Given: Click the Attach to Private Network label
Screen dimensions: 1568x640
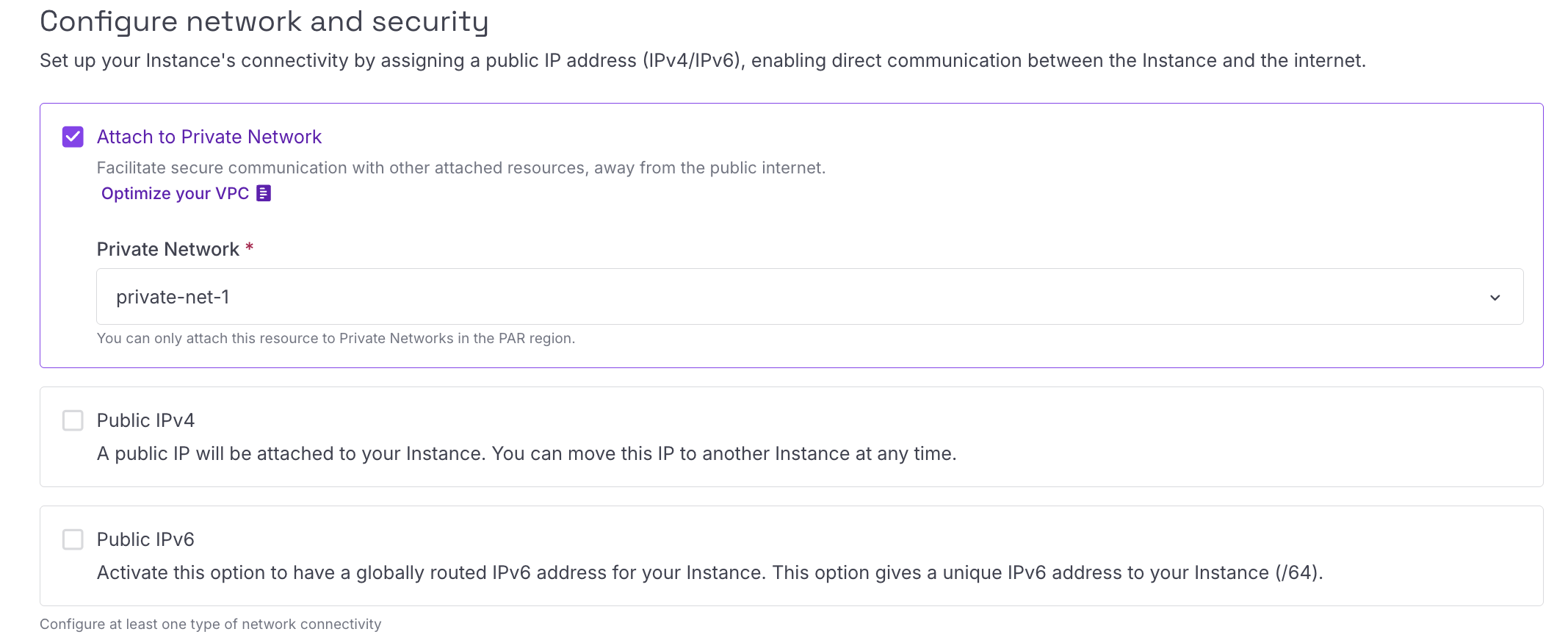Looking at the screenshot, I should (209, 137).
